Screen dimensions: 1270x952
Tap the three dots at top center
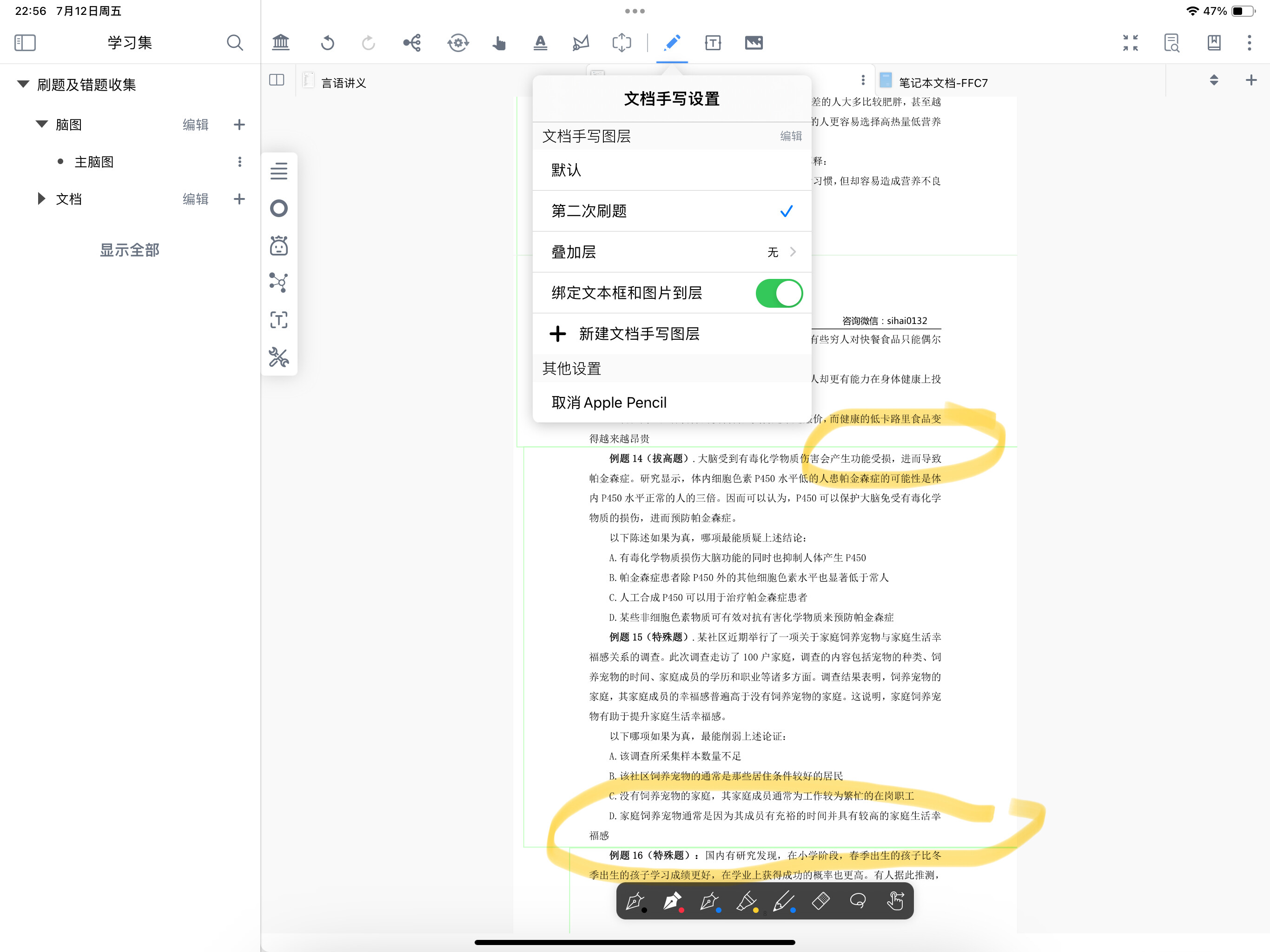click(x=635, y=11)
